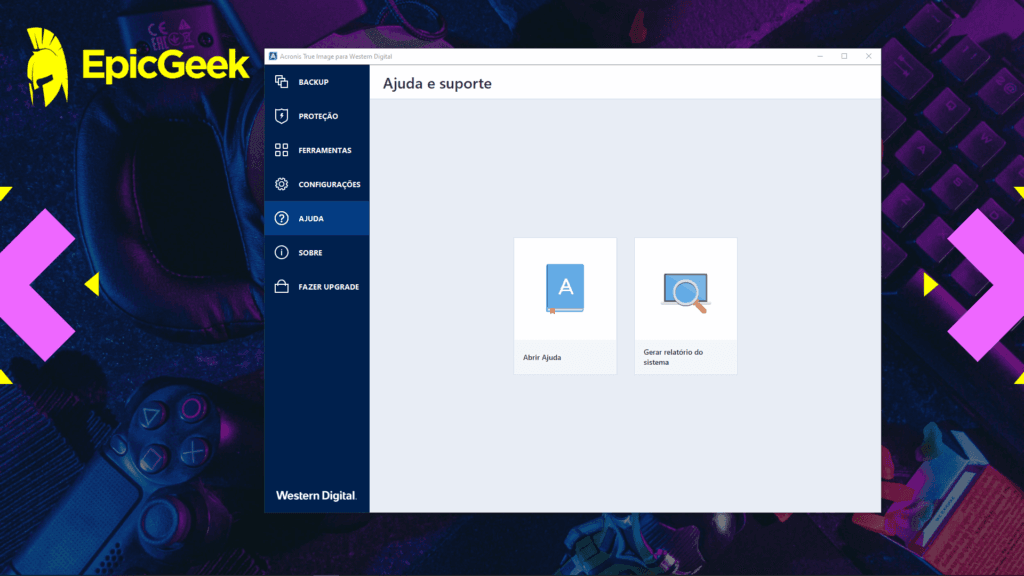Click the EpicGeek logo

click(x=138, y=65)
